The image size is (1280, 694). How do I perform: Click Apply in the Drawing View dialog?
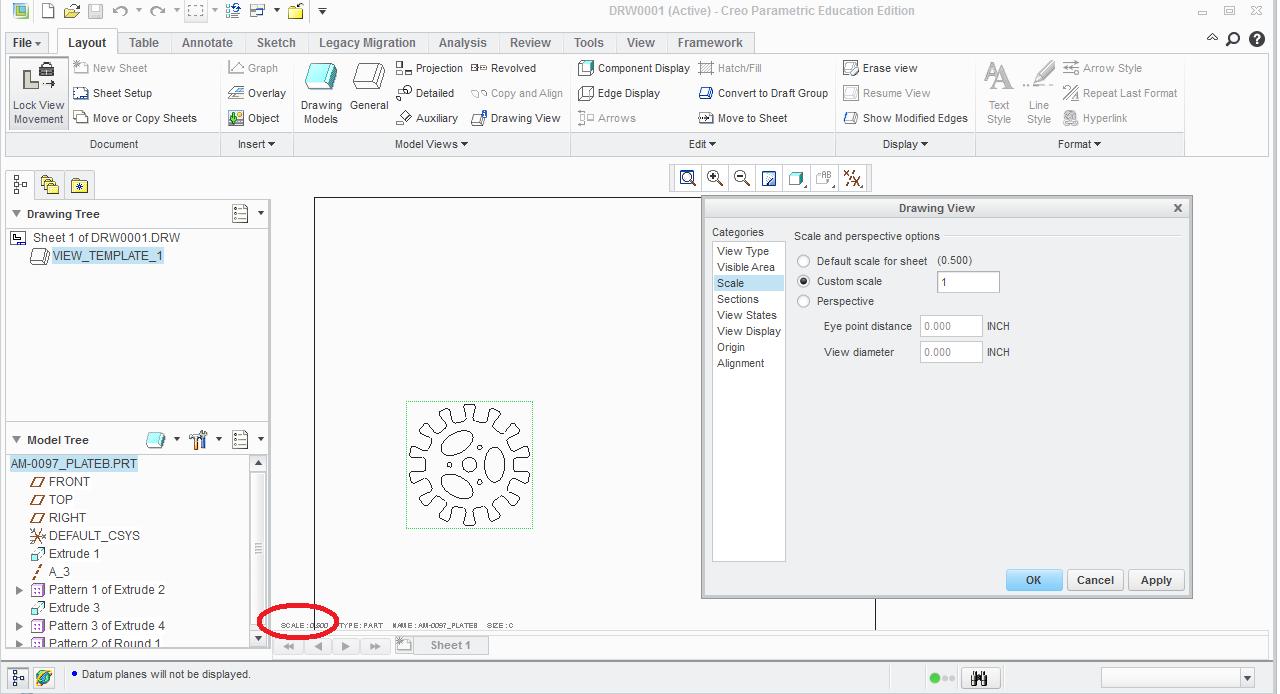(1156, 580)
